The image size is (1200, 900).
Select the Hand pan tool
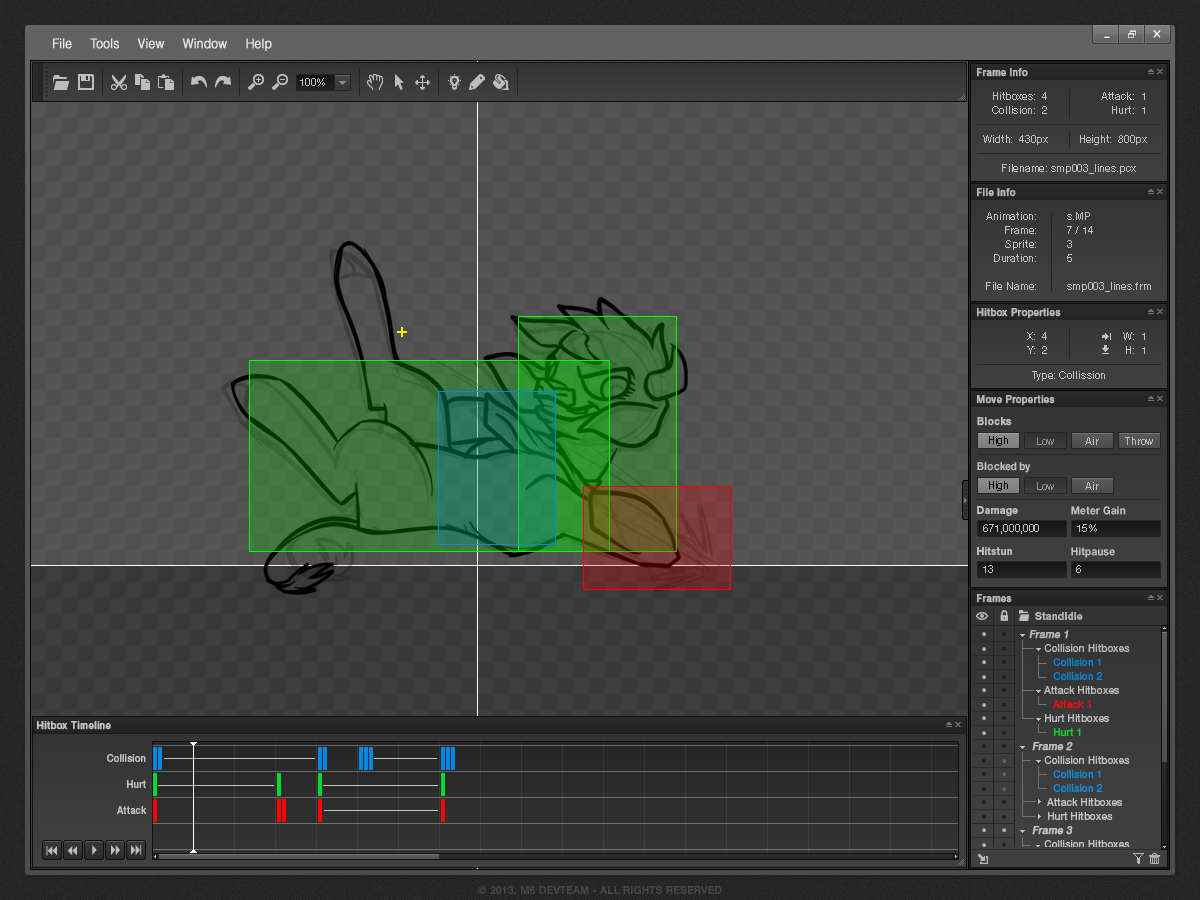375,82
